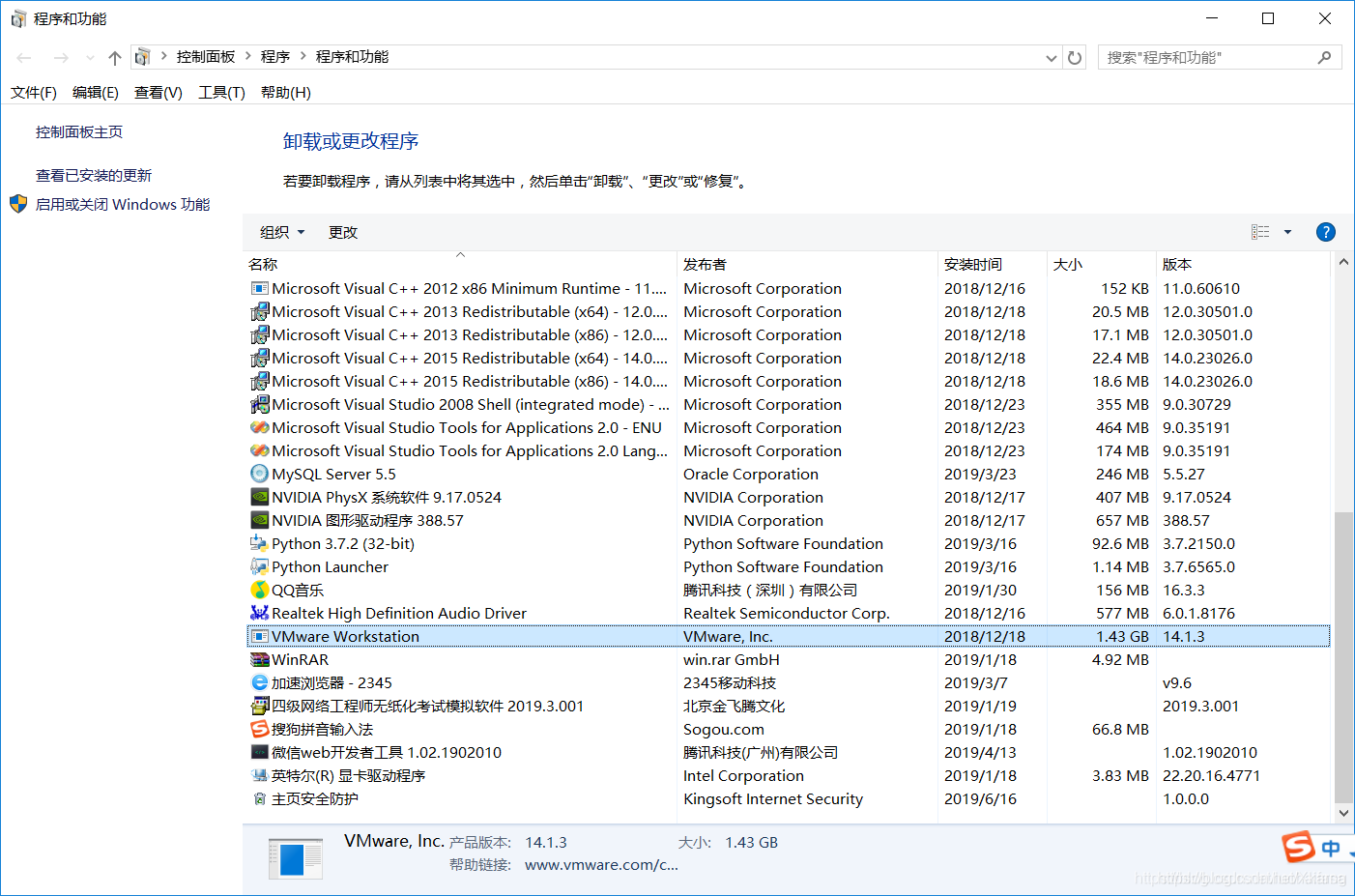Image resolution: width=1355 pixels, height=896 pixels.
Task: Click Realtek Semiconductor Corp. publisher cell
Action: click(787, 613)
